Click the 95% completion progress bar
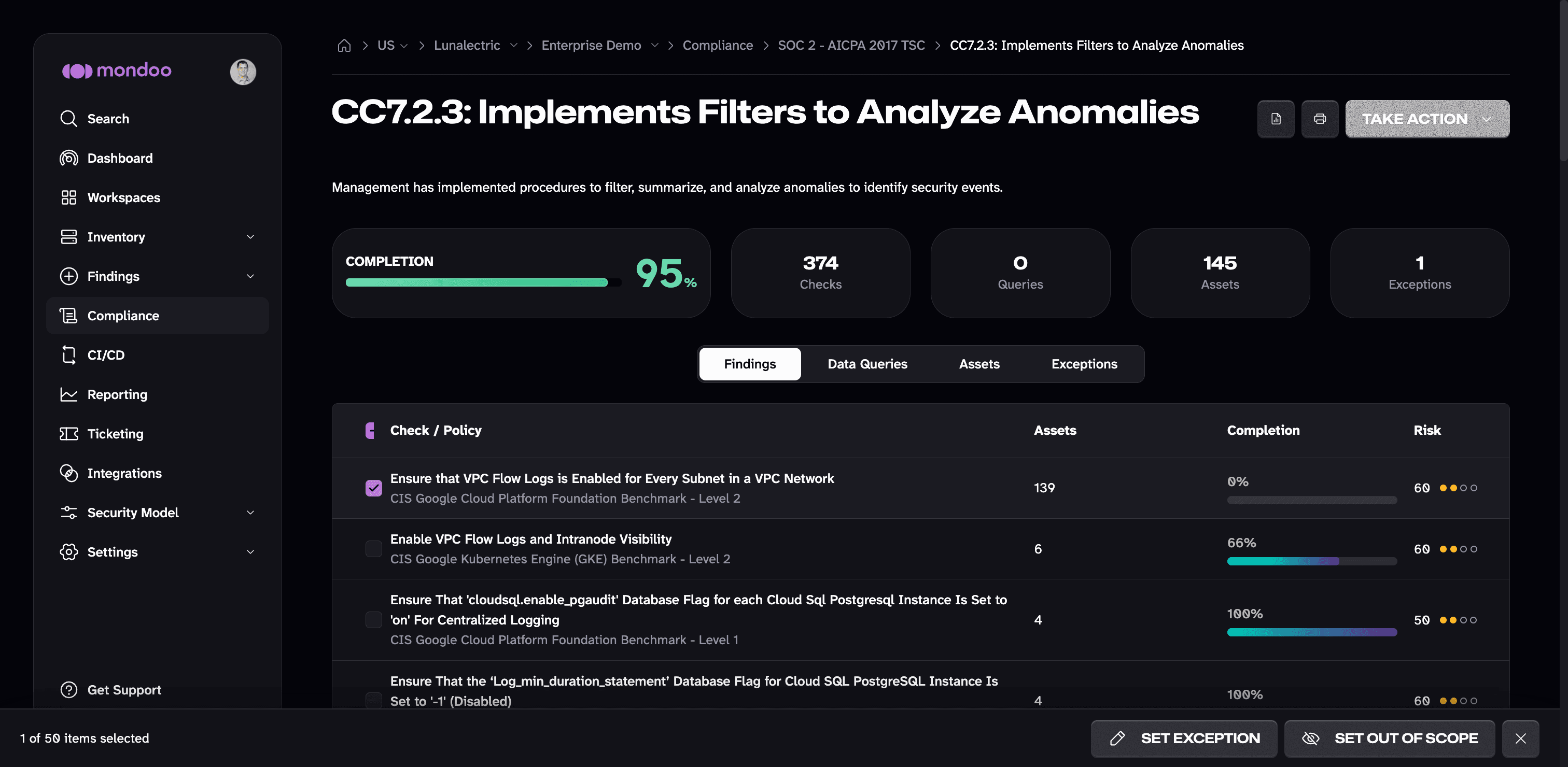 483,282
